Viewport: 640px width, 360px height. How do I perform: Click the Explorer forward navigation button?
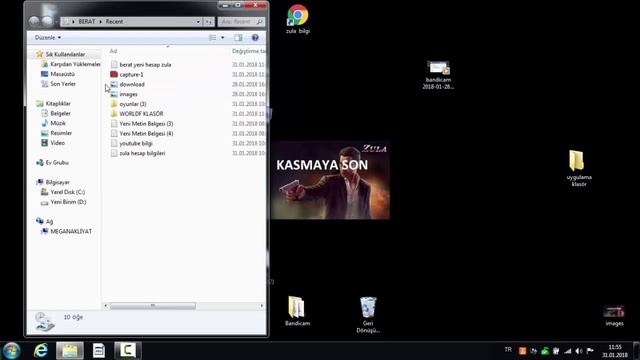tap(48, 21)
